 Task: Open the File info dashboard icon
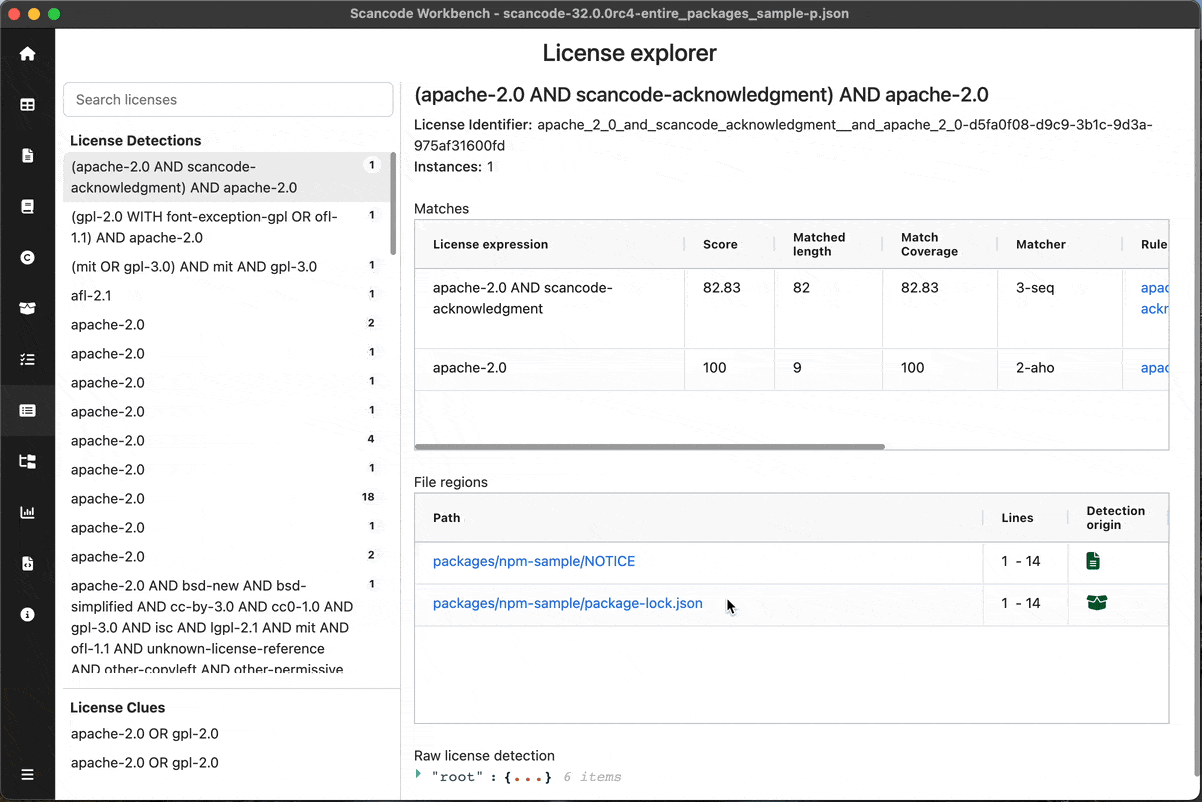coord(27,155)
